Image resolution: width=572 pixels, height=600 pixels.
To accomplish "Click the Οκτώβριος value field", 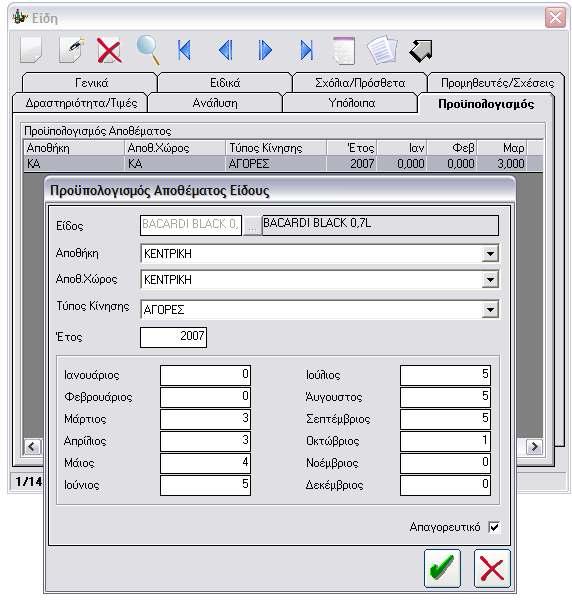I will click(x=445, y=441).
